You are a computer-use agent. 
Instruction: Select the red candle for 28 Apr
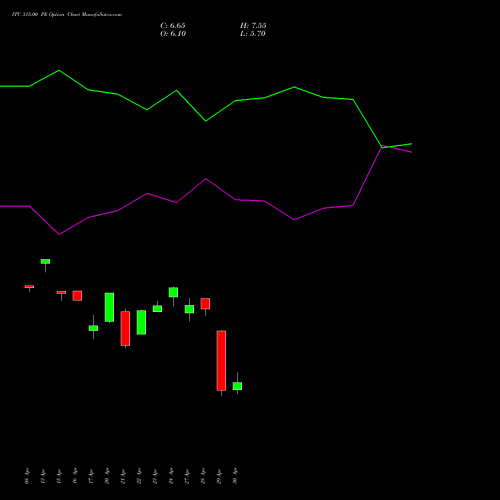pos(205,304)
